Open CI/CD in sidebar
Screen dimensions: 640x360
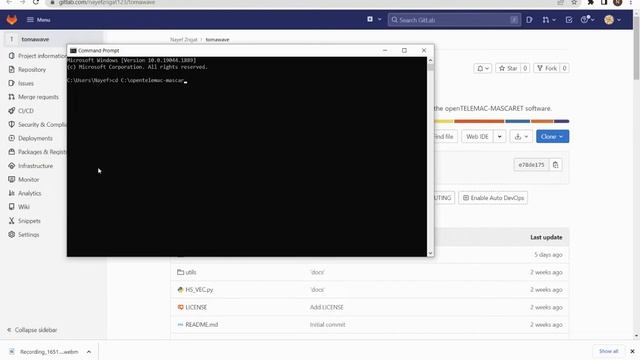[26, 111]
